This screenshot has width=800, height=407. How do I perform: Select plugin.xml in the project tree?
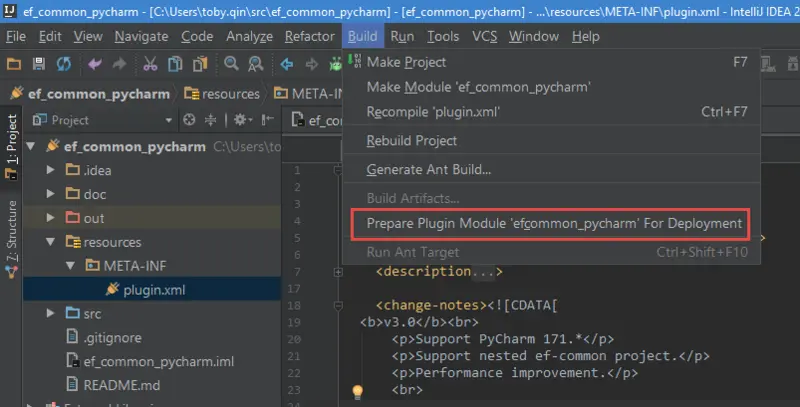coord(152,290)
